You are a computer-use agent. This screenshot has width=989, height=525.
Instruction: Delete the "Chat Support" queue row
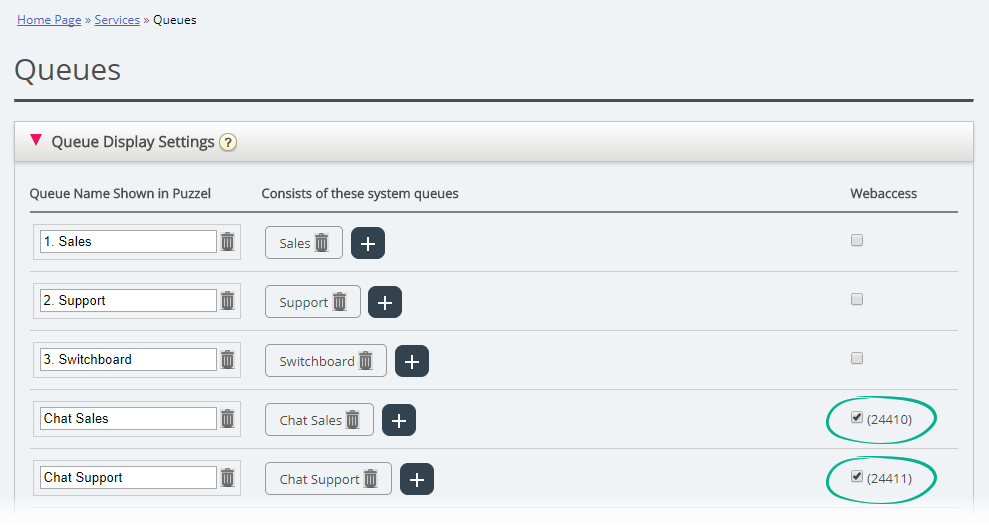pos(228,478)
